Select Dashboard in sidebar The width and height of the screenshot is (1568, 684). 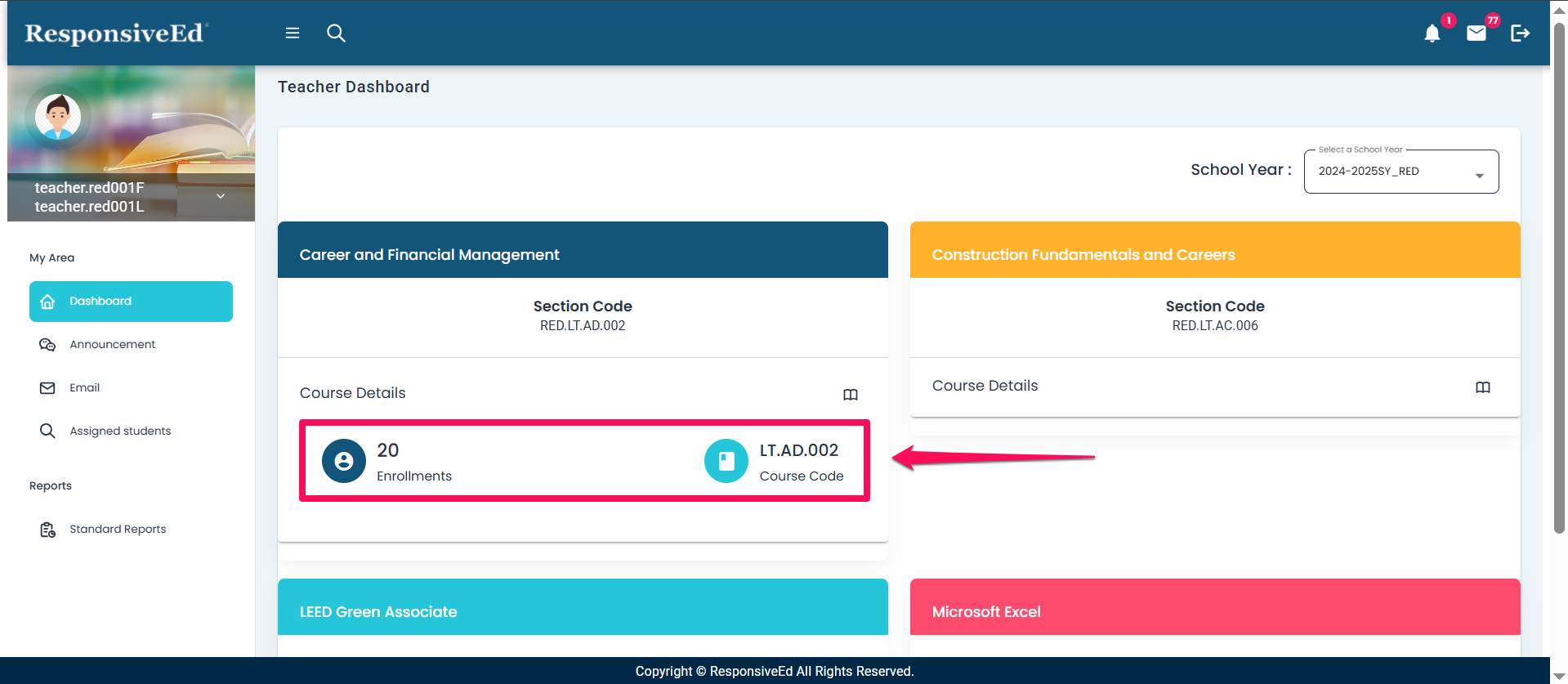(x=131, y=302)
